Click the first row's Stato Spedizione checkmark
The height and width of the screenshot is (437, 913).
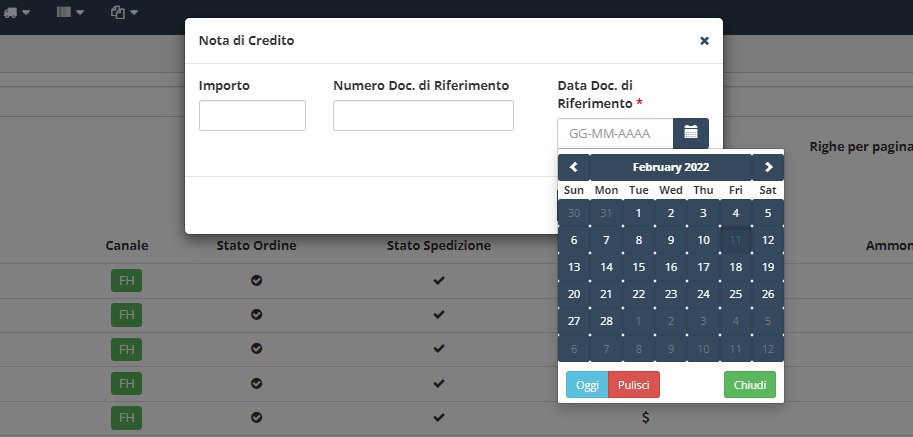click(x=438, y=280)
